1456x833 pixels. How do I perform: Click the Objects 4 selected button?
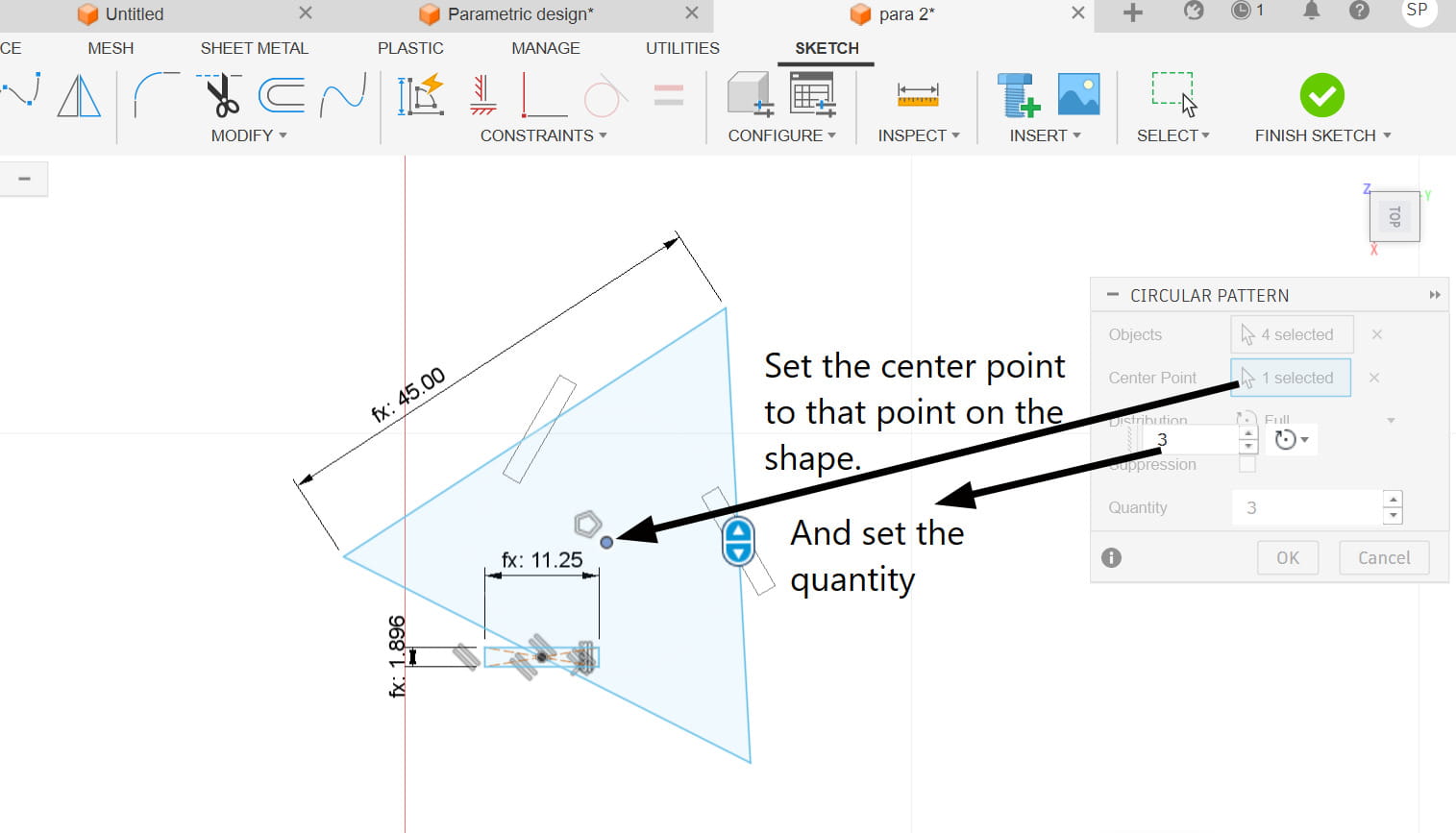(1292, 334)
